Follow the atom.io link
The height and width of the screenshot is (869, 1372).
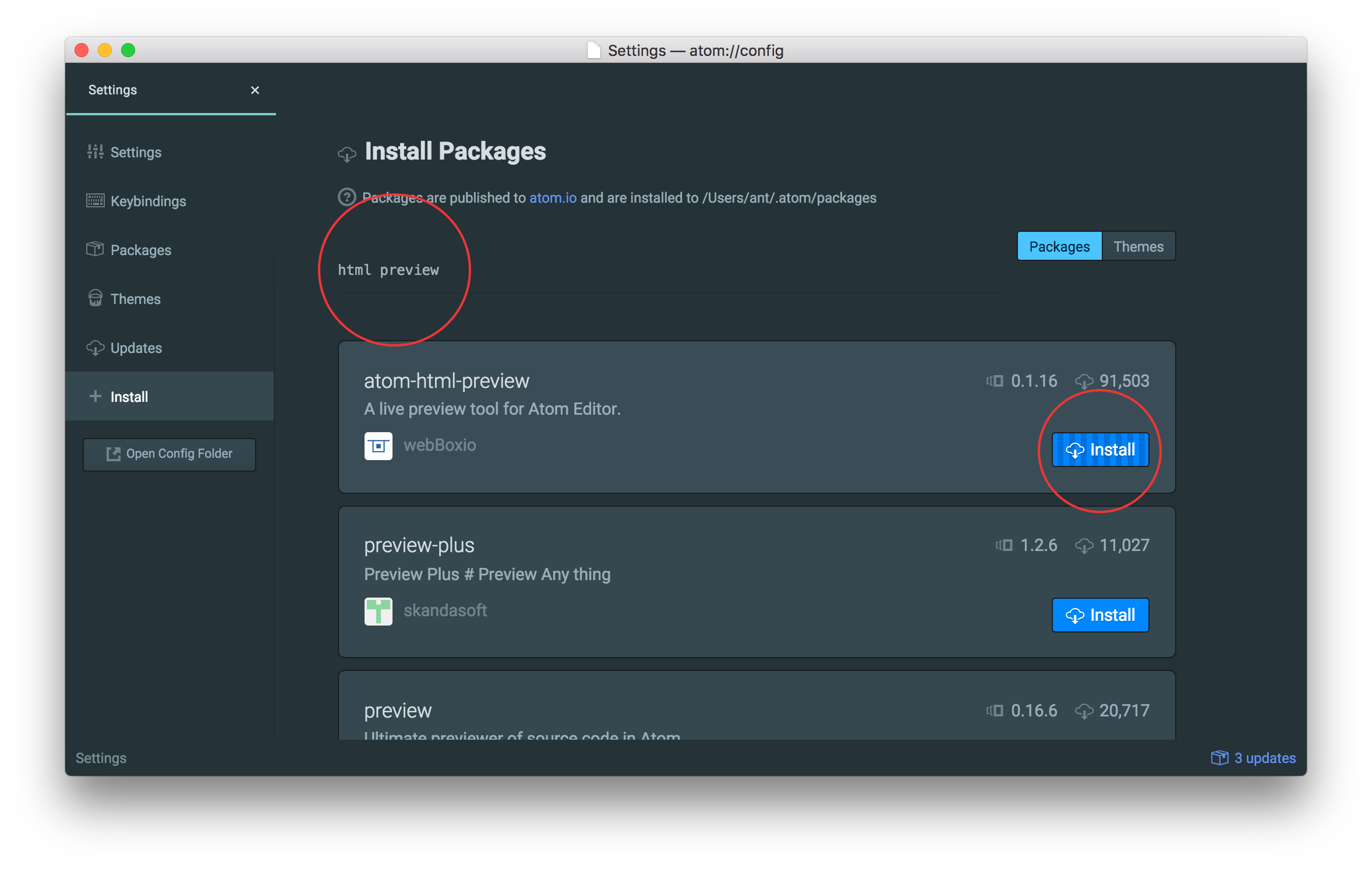pyautogui.click(x=553, y=198)
